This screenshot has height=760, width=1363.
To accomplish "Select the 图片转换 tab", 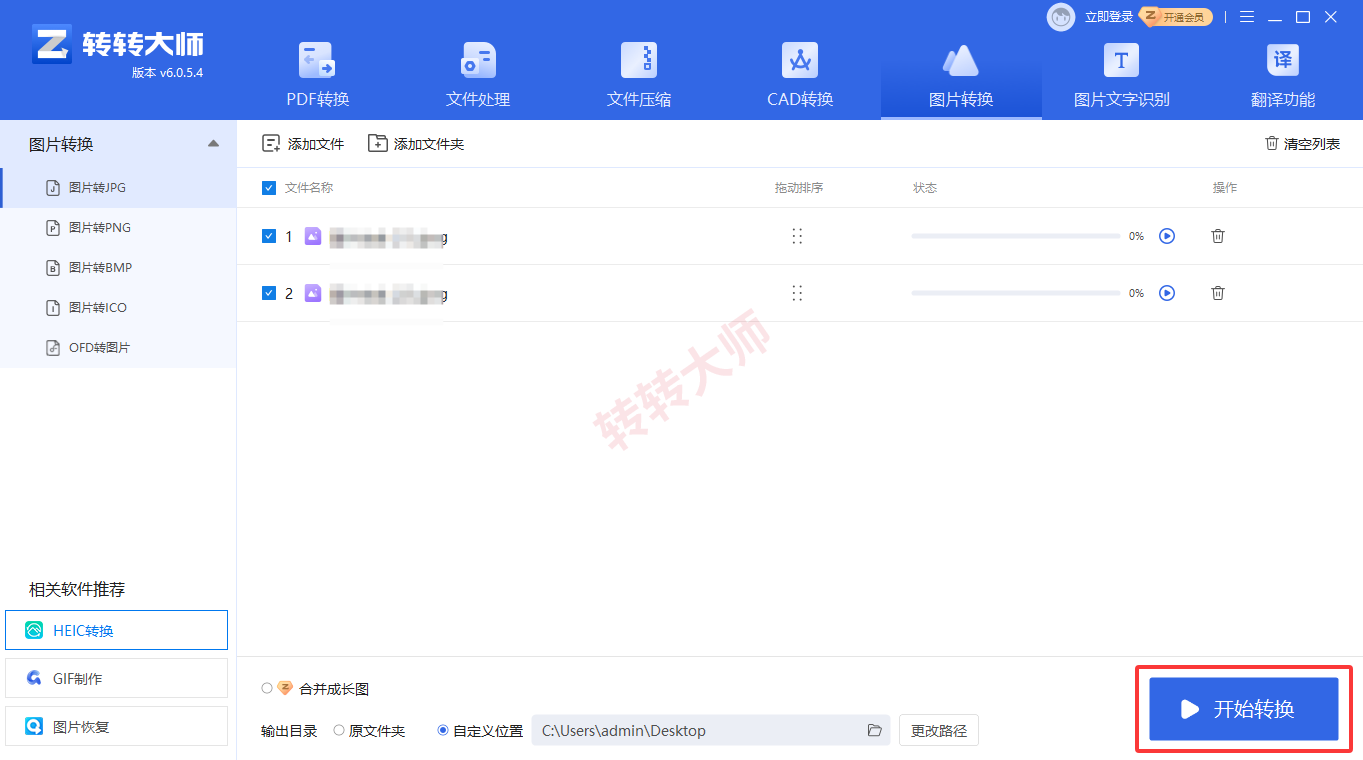I will tap(961, 75).
